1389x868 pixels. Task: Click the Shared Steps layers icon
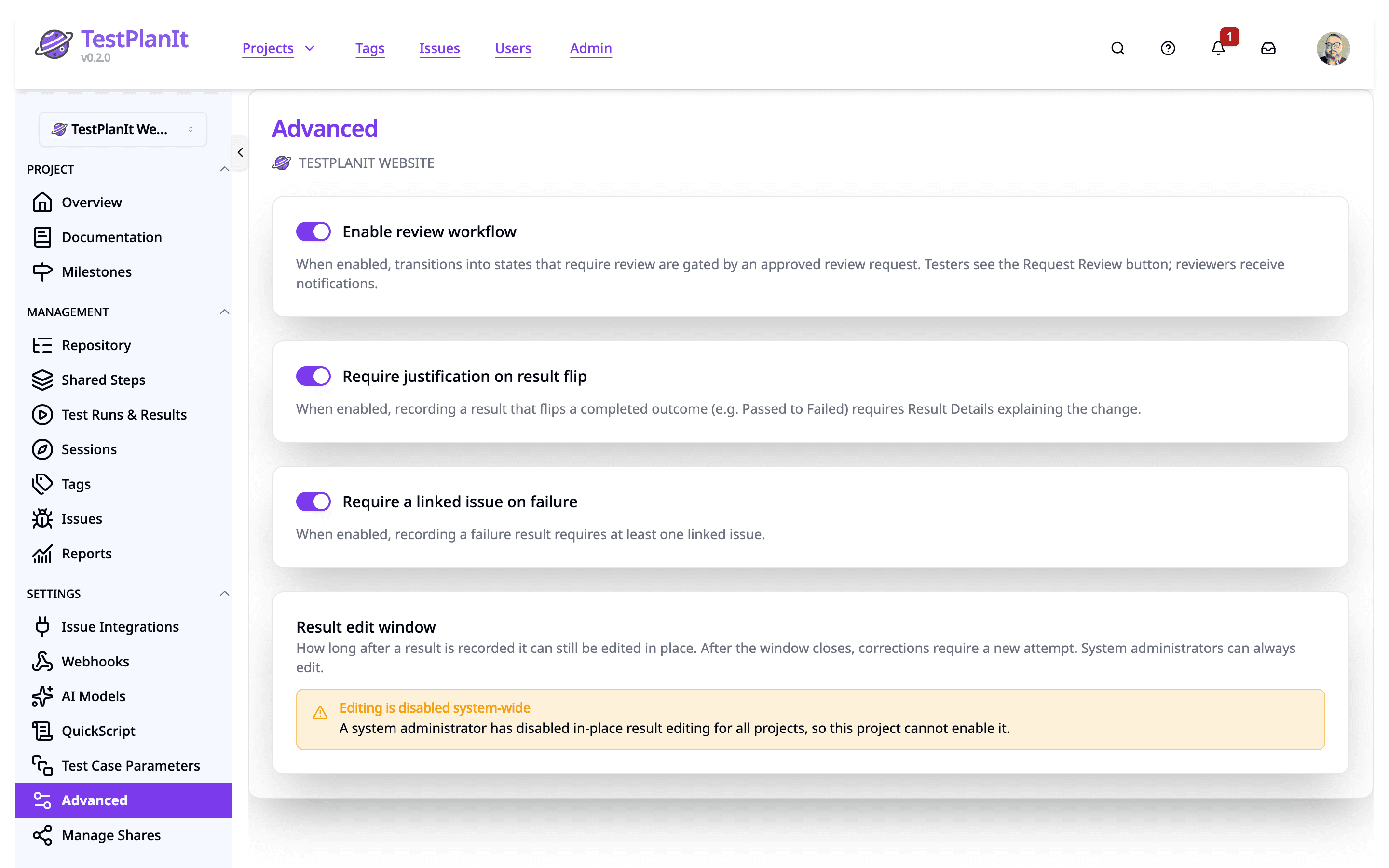click(x=42, y=380)
